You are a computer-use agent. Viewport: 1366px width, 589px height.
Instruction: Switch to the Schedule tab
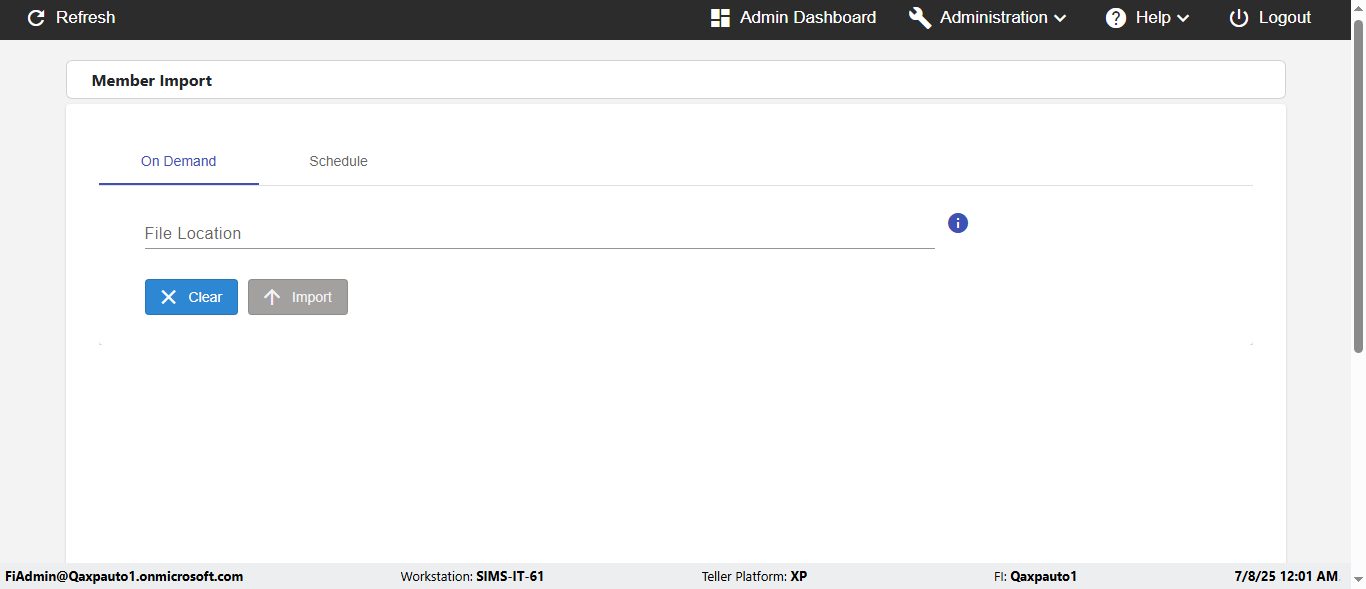coord(338,161)
